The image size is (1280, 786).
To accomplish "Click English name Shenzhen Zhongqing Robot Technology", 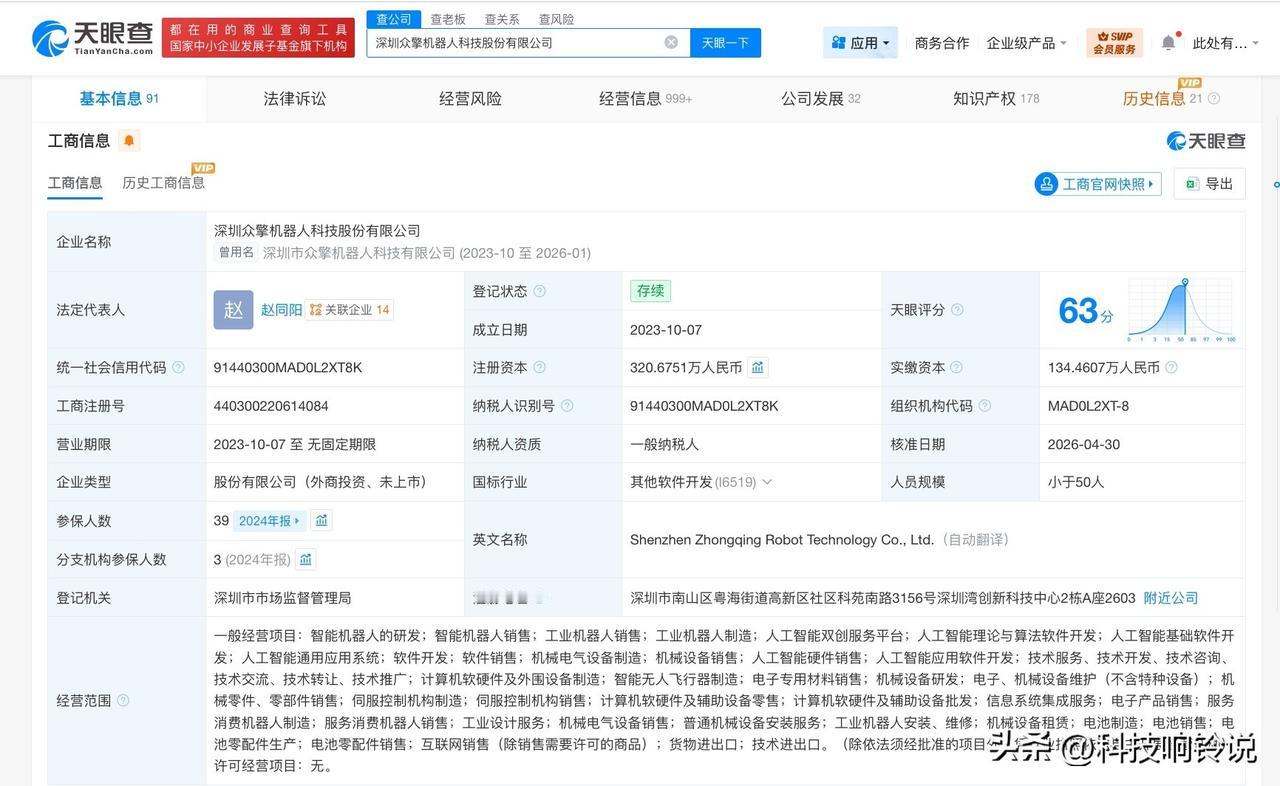I will click(782, 540).
